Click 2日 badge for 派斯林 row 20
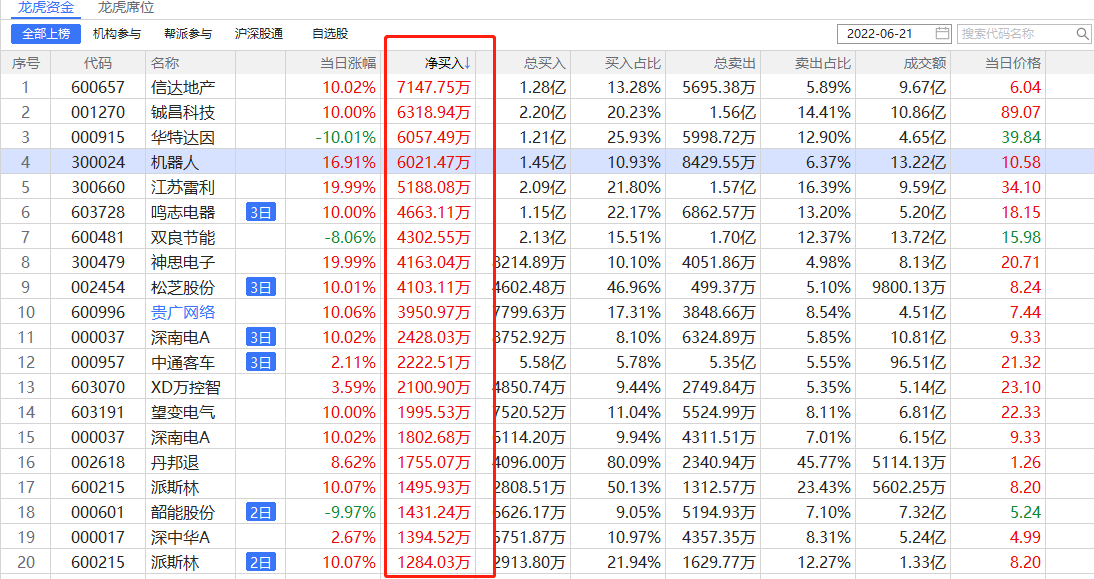The image size is (1094, 579). pyautogui.click(x=261, y=562)
